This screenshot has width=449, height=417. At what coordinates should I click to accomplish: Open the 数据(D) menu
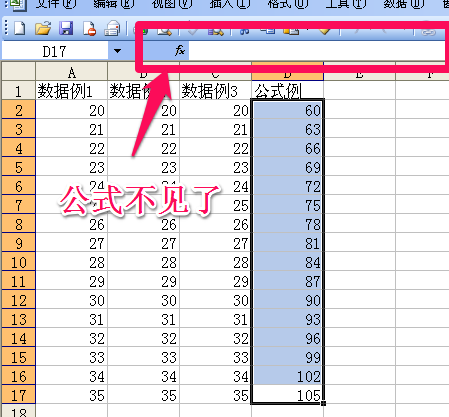click(x=403, y=3)
